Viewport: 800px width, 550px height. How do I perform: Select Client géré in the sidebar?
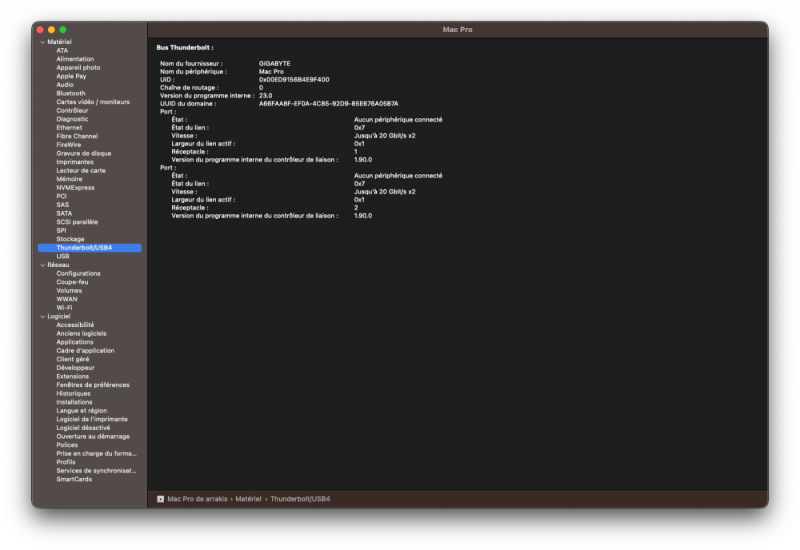point(72,360)
